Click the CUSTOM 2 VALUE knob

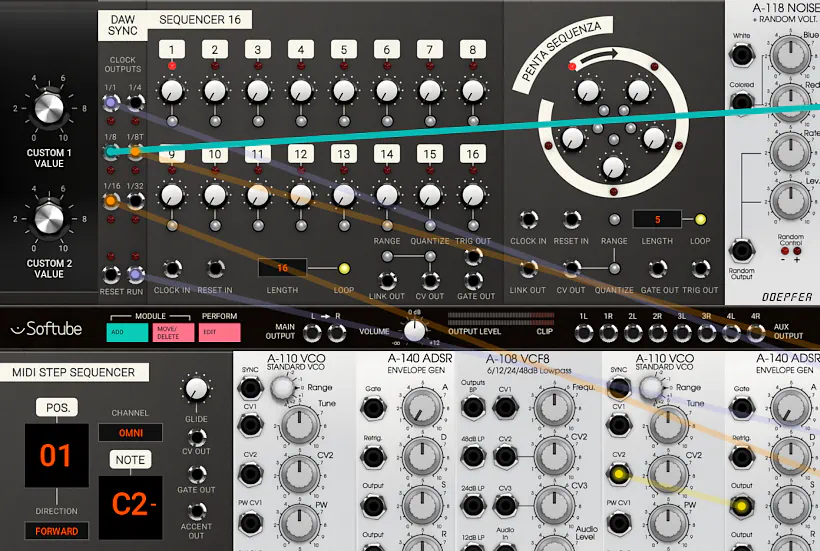49,219
